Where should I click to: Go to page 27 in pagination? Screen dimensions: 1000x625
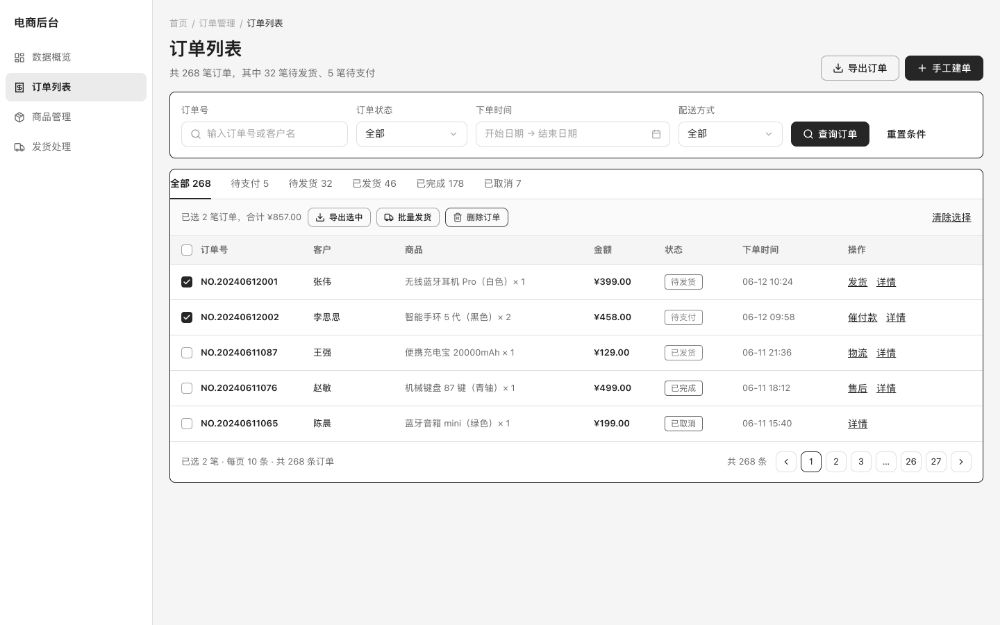(936, 462)
